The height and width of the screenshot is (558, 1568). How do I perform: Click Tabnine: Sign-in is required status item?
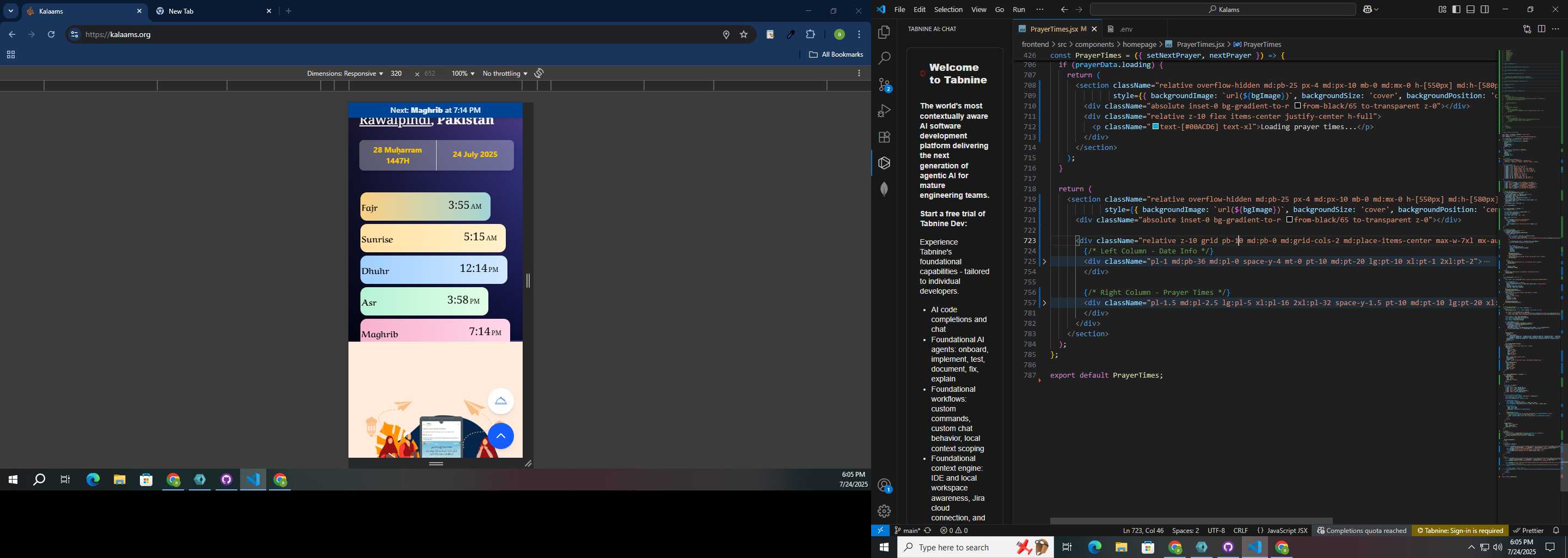(1459, 531)
